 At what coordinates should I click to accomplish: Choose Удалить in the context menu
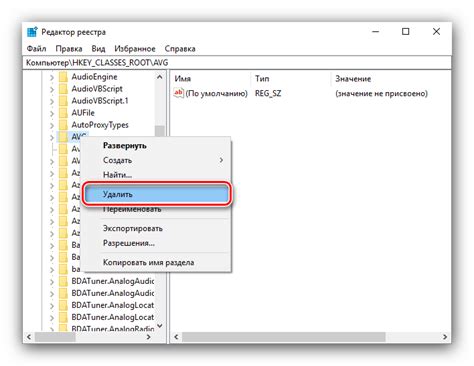click(x=157, y=194)
